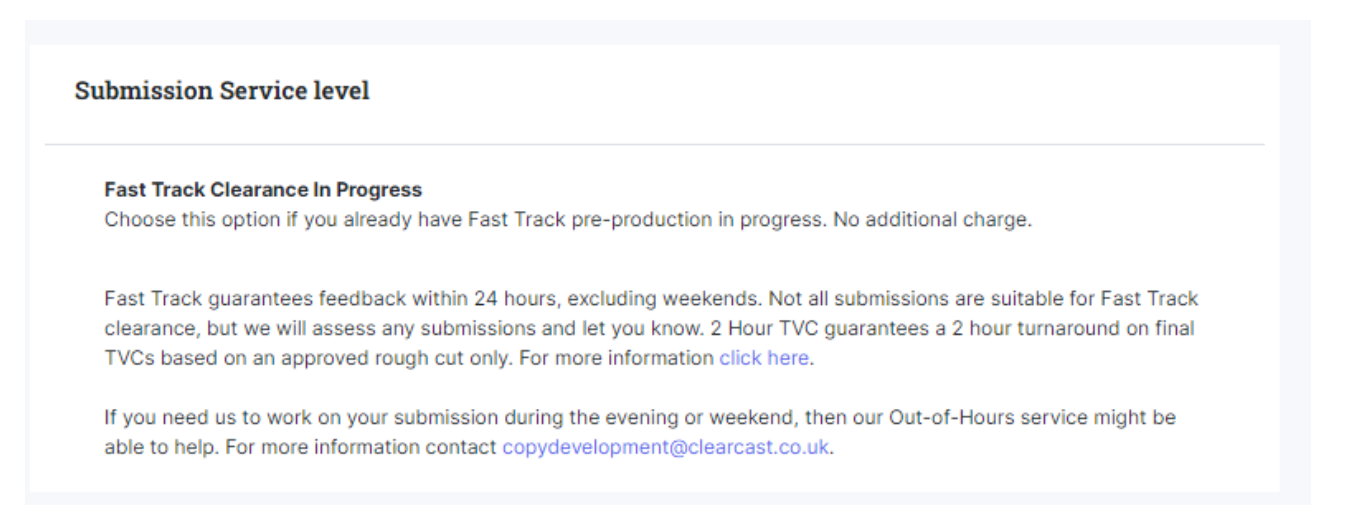This screenshot has width=1351, height=517.
Task: Click the copydevelopment@clearcast.co.uk email link
Action: click(665, 447)
